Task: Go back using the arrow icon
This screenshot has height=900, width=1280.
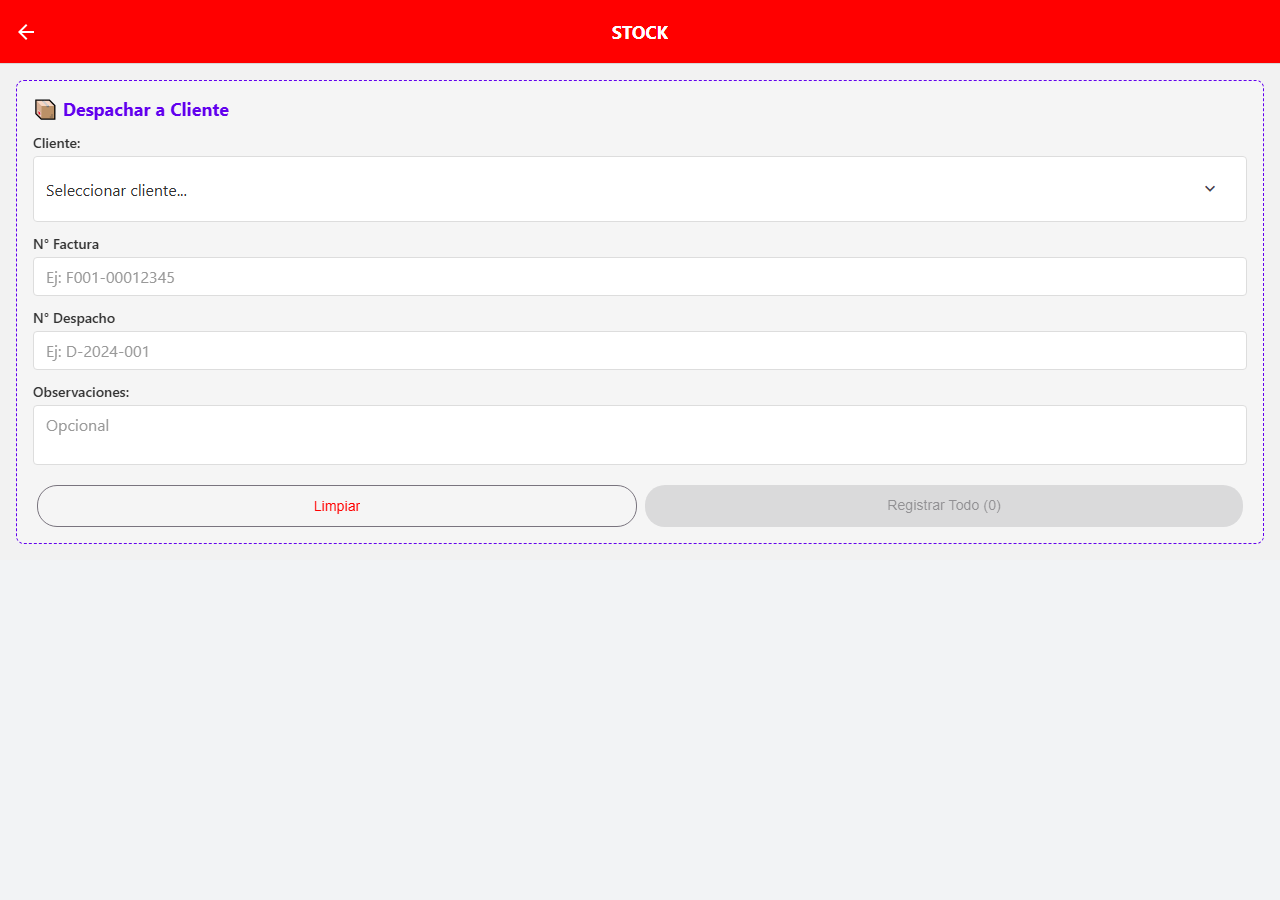Action: tap(26, 32)
